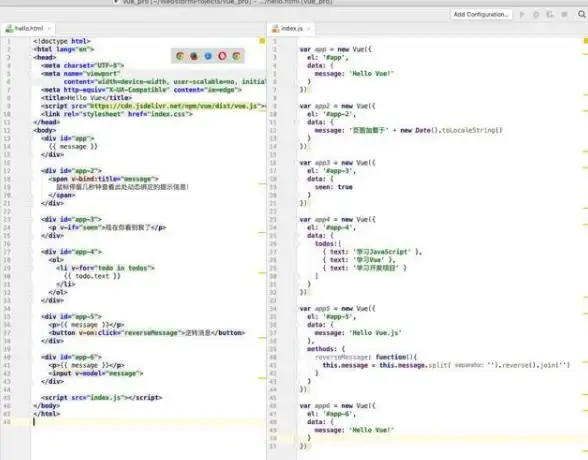Open hello.html preview in Chrome browser icon
588x460 pixels.
pyautogui.click(x=180, y=56)
